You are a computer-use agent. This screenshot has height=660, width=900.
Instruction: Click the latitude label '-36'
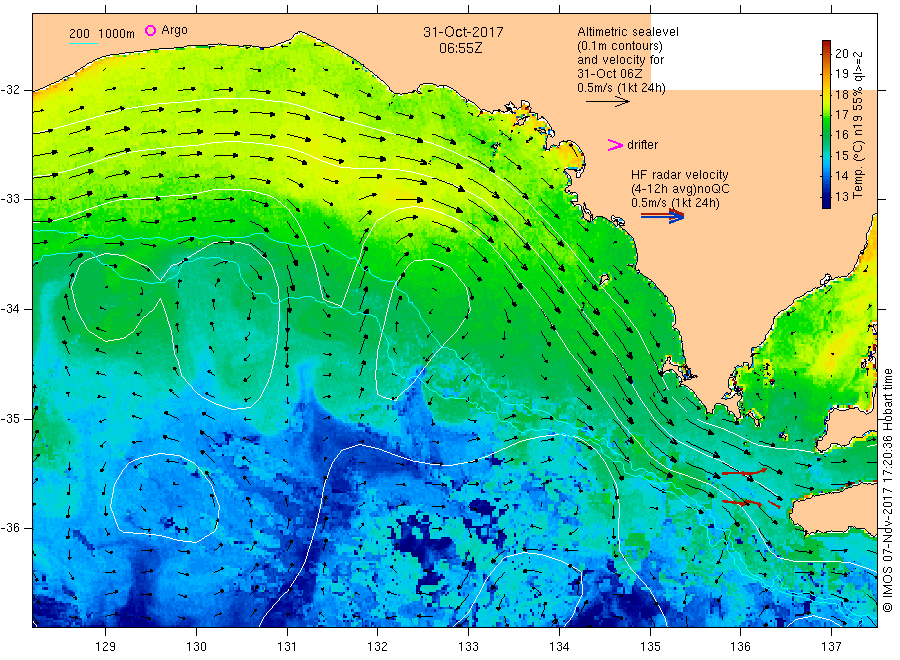tap(10, 528)
